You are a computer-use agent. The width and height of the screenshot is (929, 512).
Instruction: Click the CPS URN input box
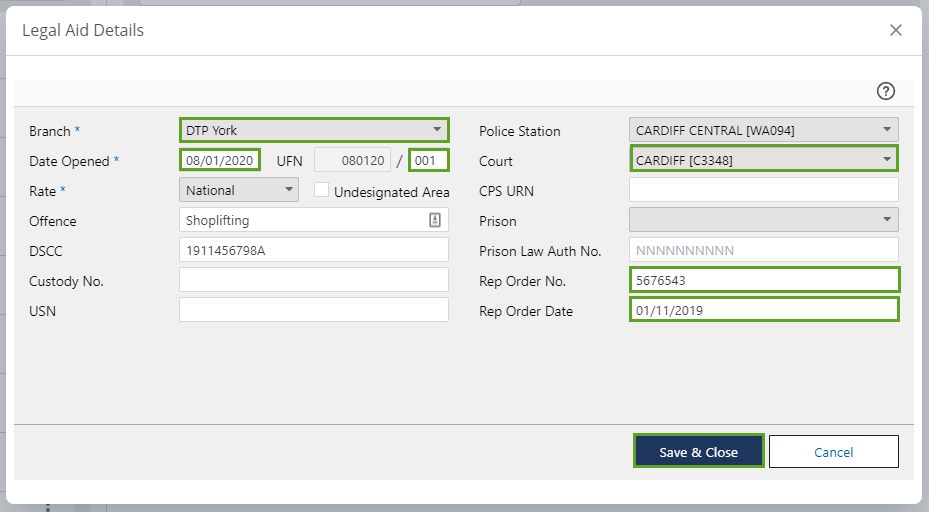pyautogui.click(x=763, y=190)
